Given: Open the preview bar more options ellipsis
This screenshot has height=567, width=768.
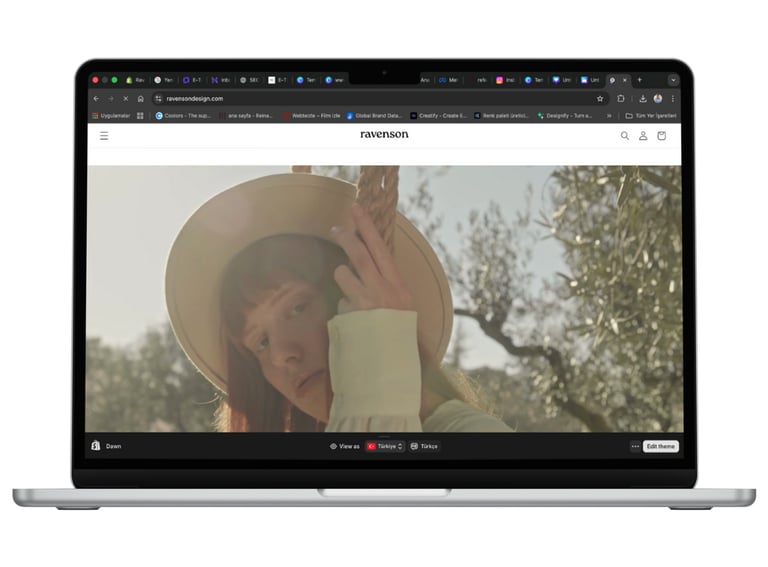Looking at the screenshot, I should [x=635, y=446].
